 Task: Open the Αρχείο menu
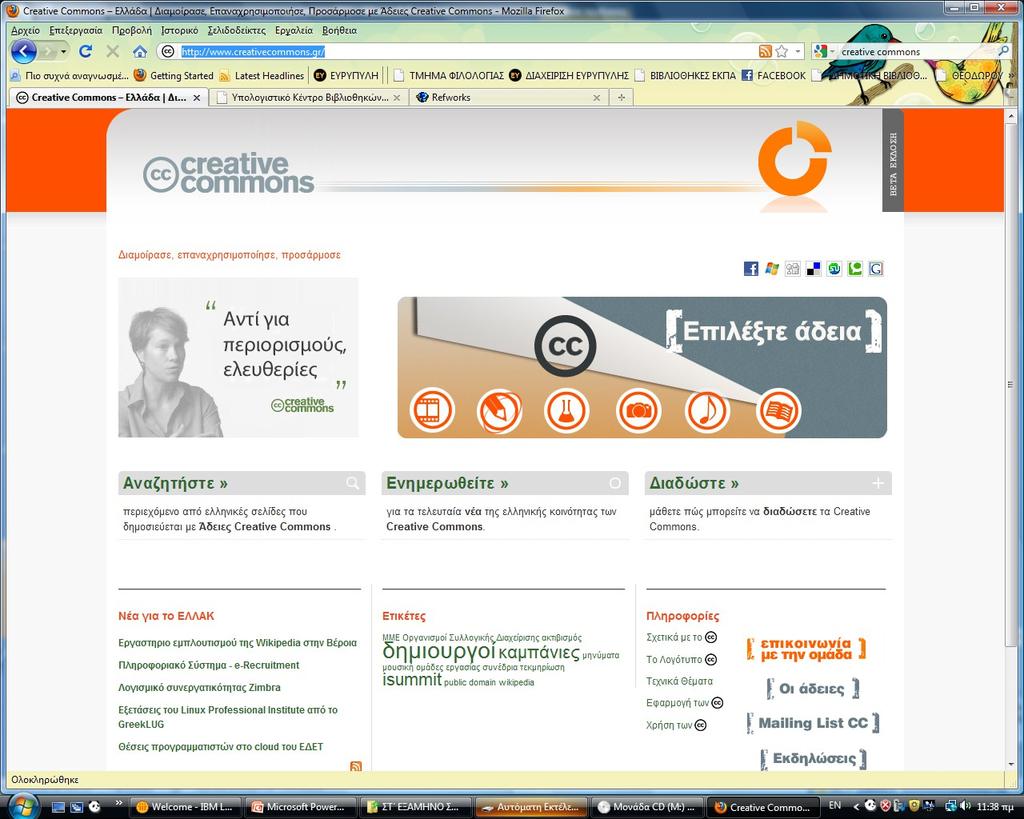click(x=25, y=30)
